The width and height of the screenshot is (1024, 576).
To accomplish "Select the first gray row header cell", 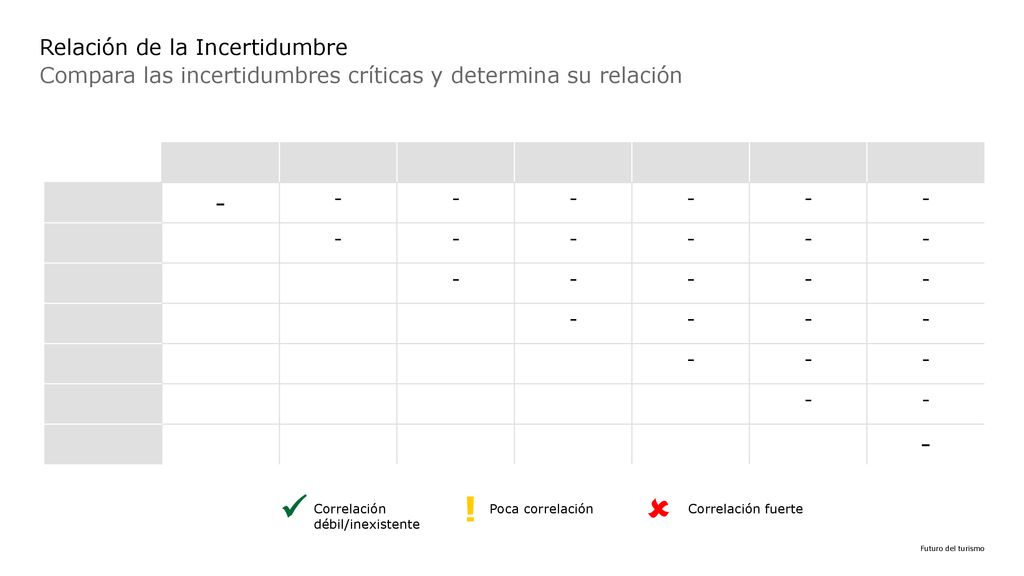I will tap(103, 202).
